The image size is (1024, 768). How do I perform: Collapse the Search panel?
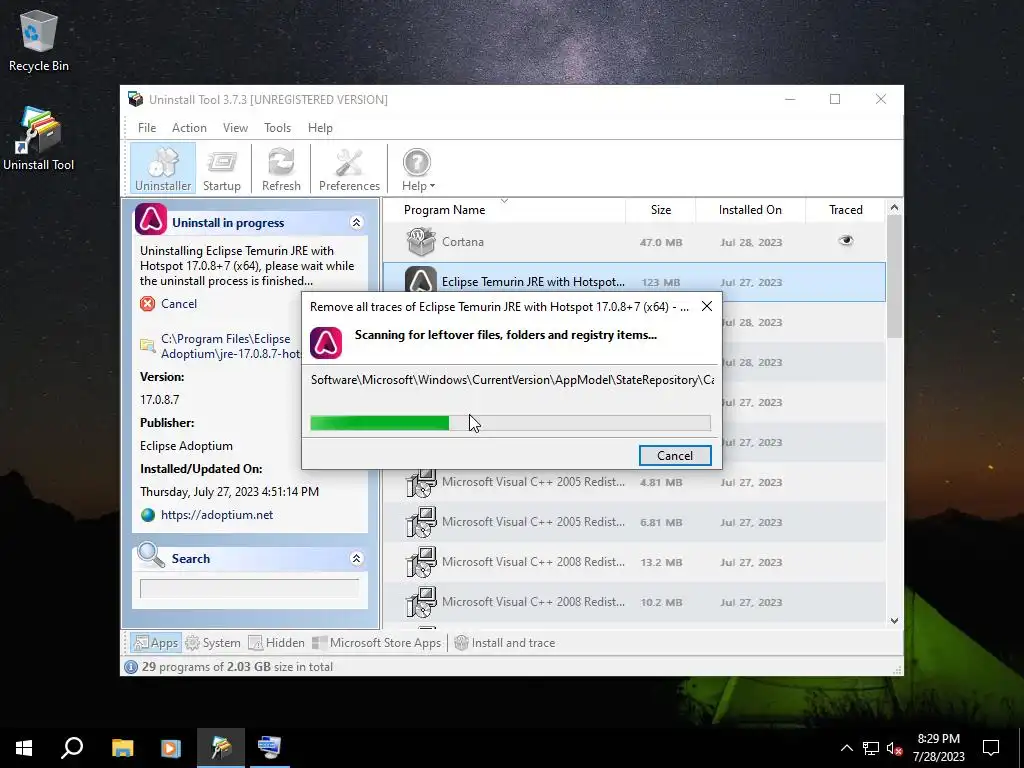point(357,558)
